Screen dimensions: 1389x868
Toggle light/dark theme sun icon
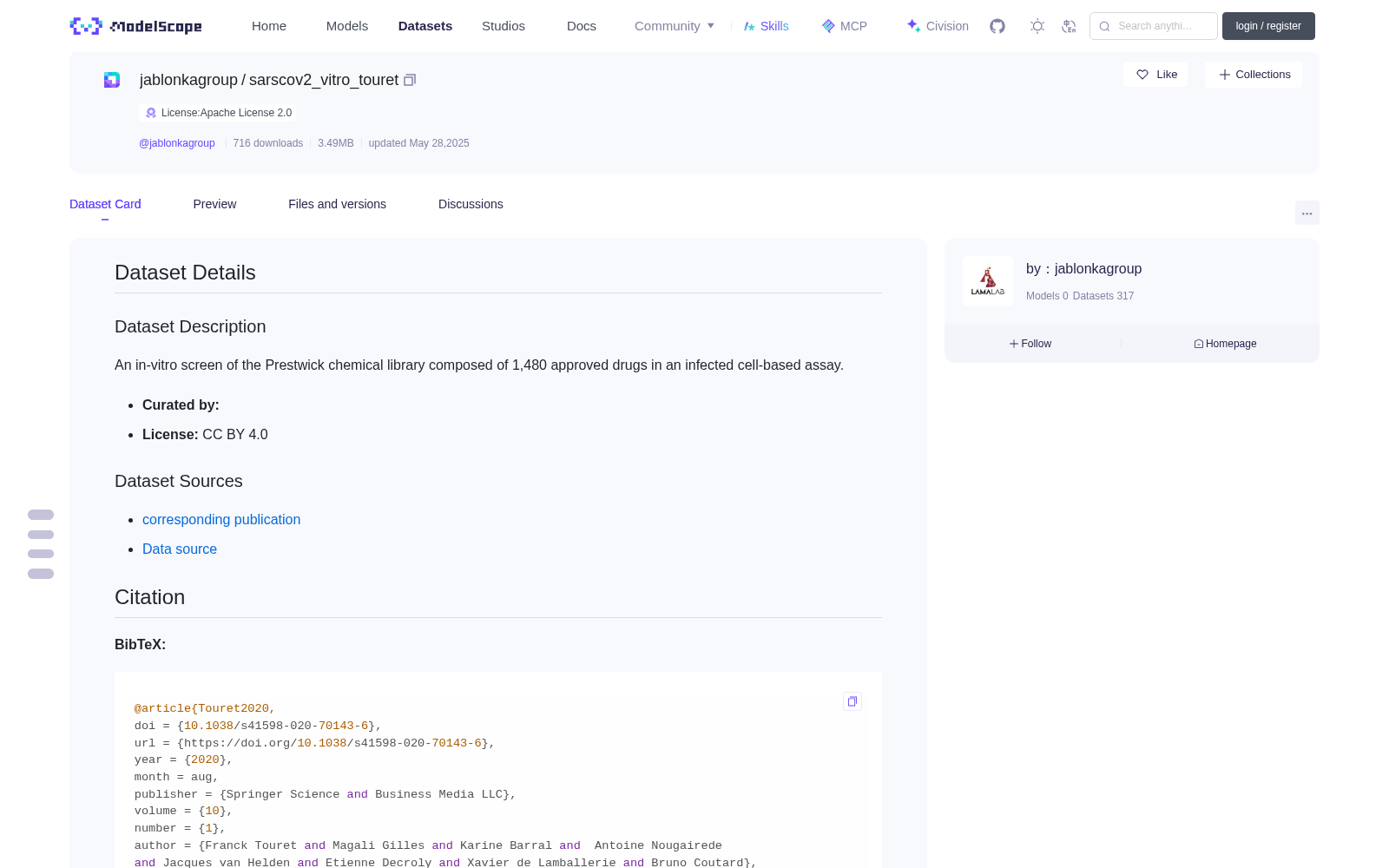point(1037,26)
